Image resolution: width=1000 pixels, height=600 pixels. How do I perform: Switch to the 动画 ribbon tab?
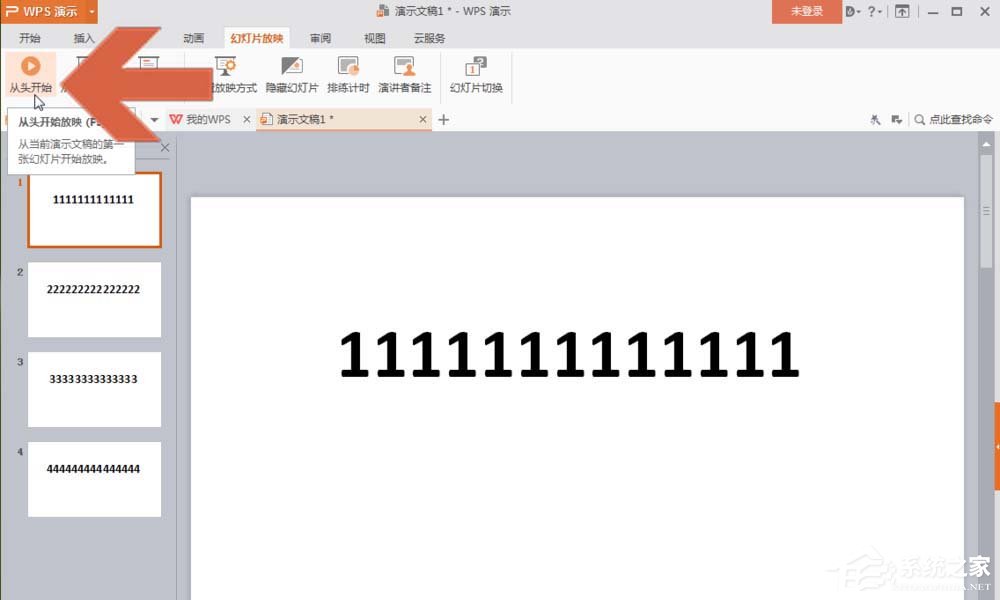click(x=193, y=38)
